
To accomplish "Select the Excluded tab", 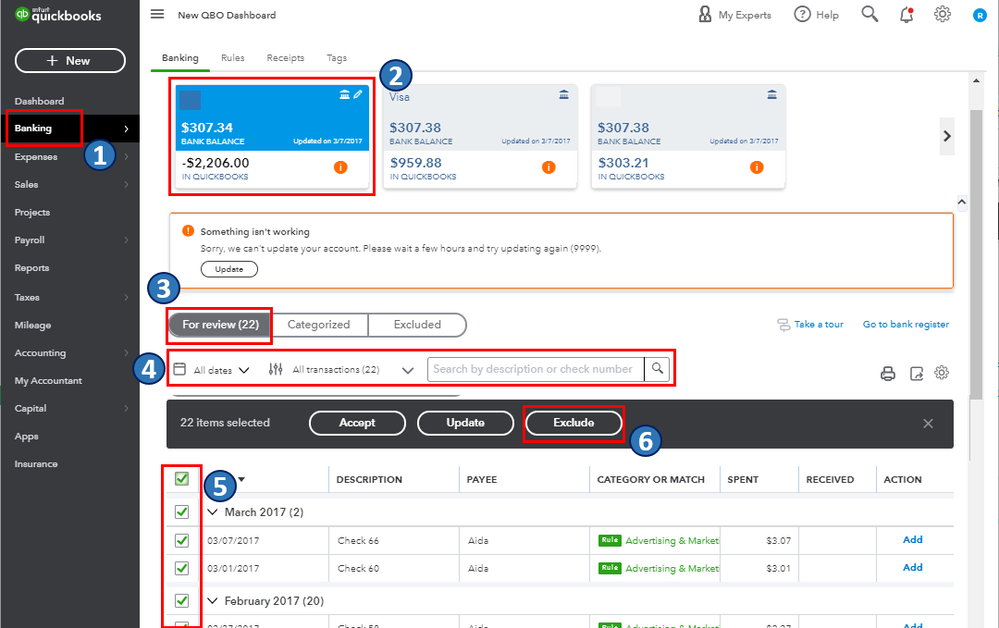I will 417,325.
